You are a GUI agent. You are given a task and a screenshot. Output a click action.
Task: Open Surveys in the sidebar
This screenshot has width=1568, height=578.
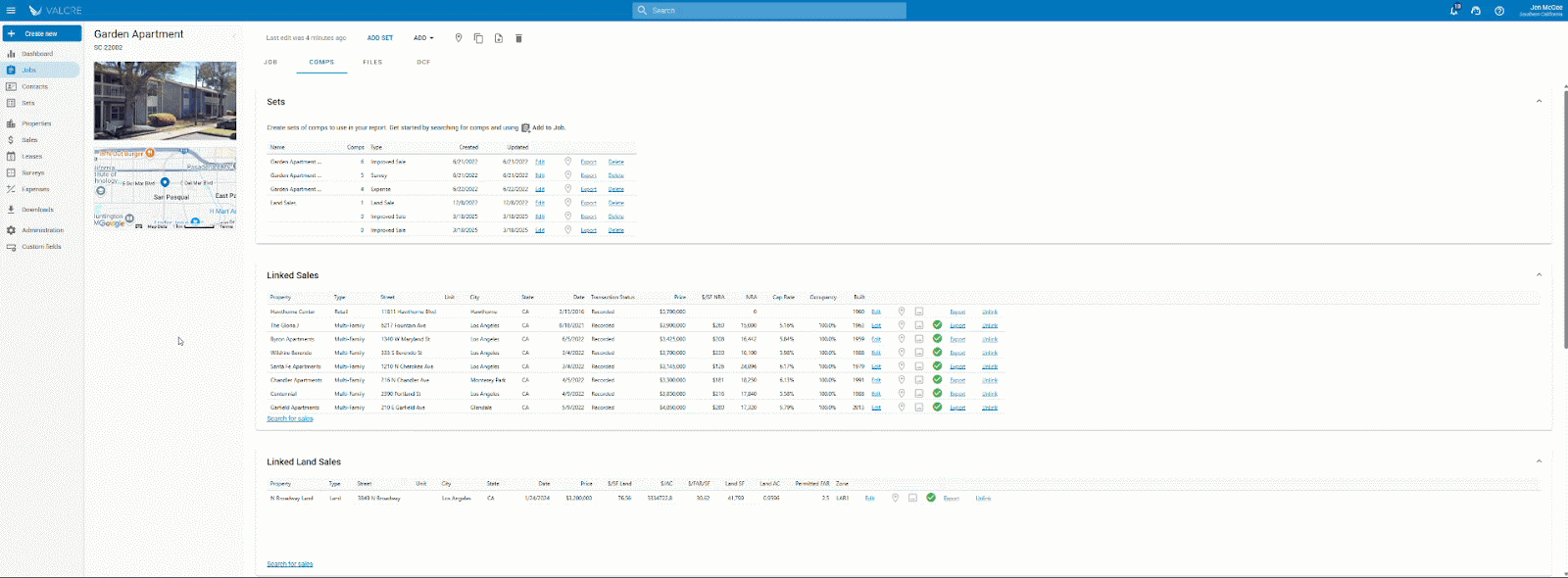tap(32, 172)
